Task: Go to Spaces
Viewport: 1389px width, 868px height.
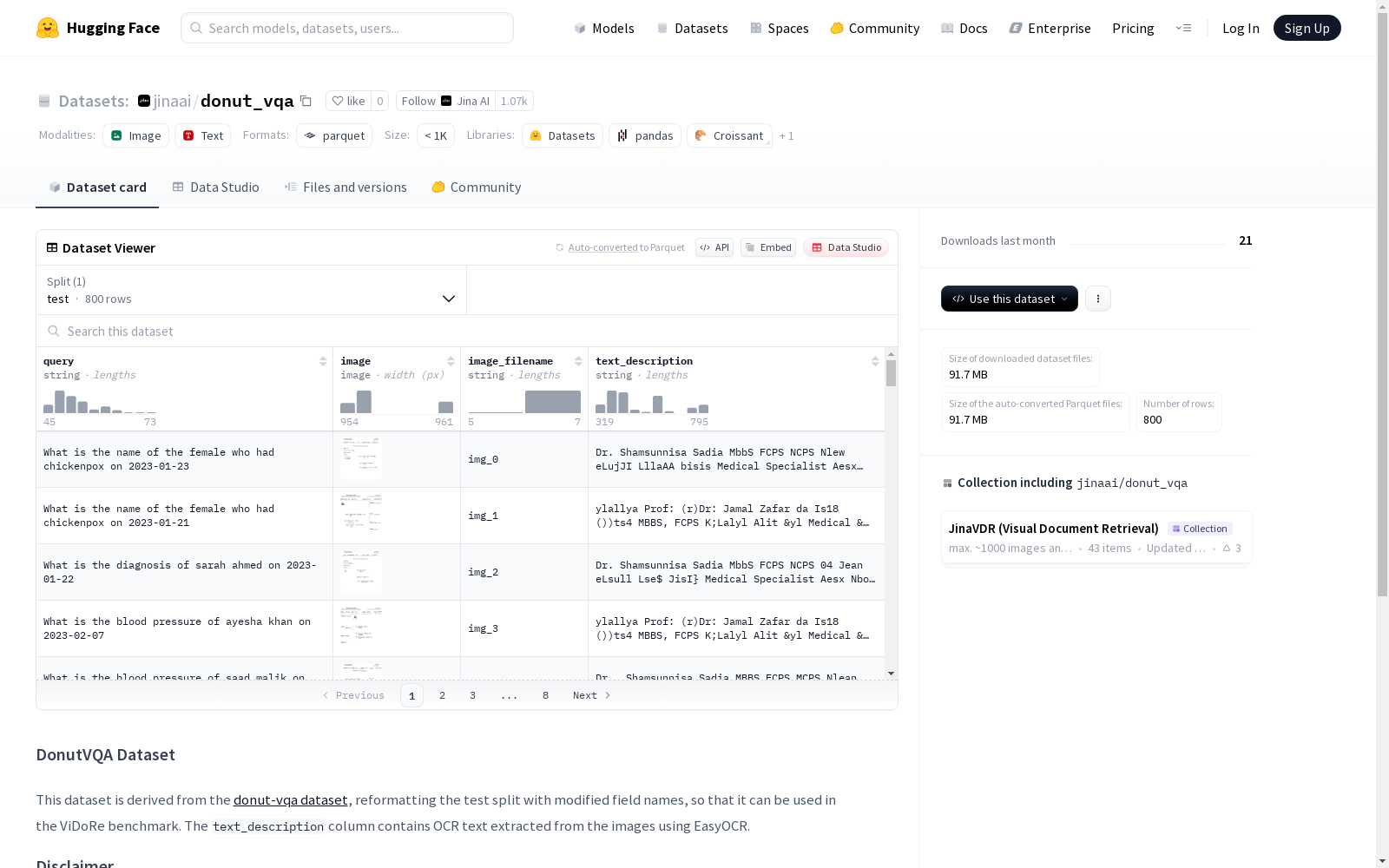Action: 780,28
